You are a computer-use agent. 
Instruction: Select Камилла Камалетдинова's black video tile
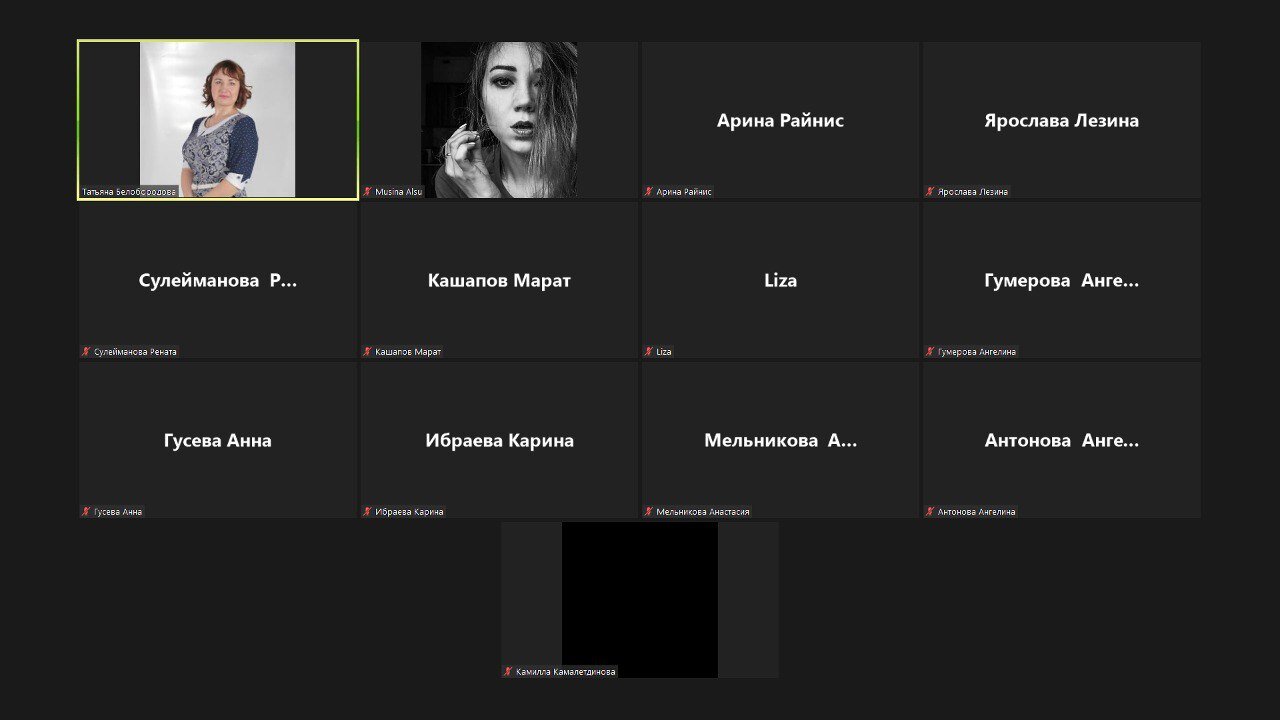(x=640, y=600)
